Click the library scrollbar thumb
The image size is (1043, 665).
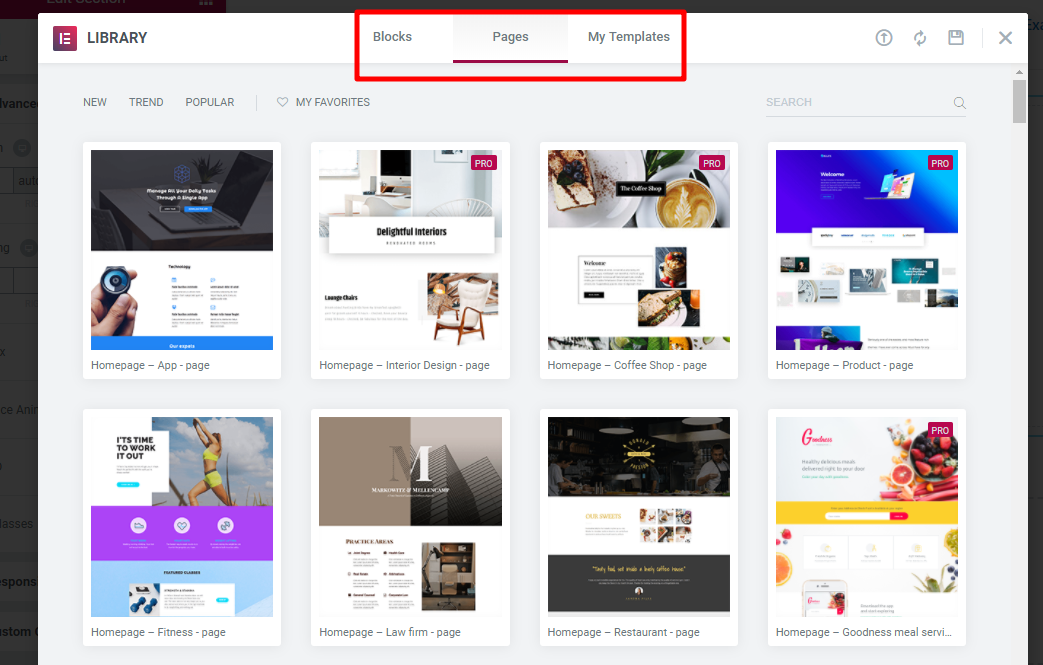[1019, 101]
